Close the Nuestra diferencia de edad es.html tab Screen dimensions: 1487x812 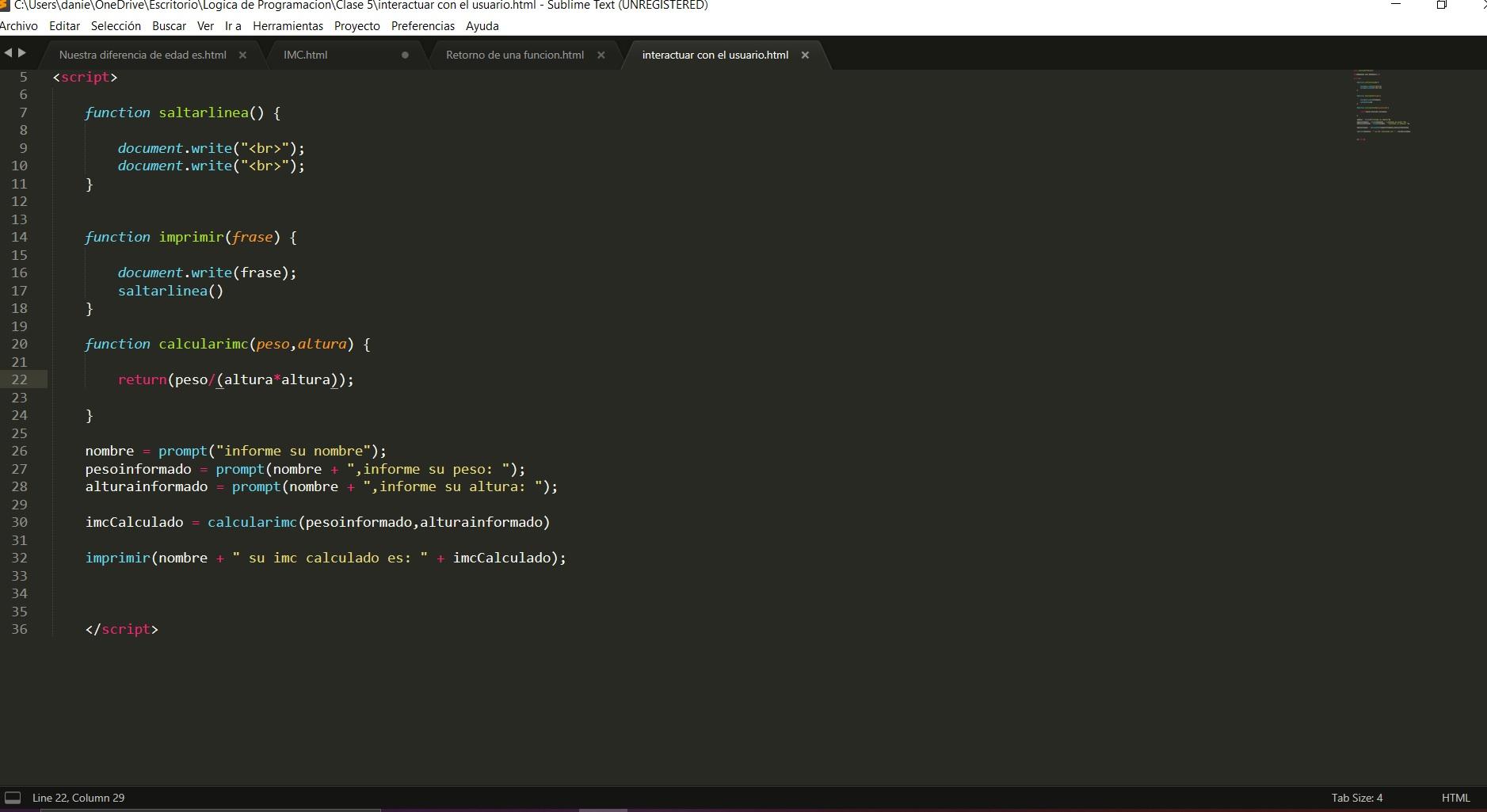click(242, 55)
